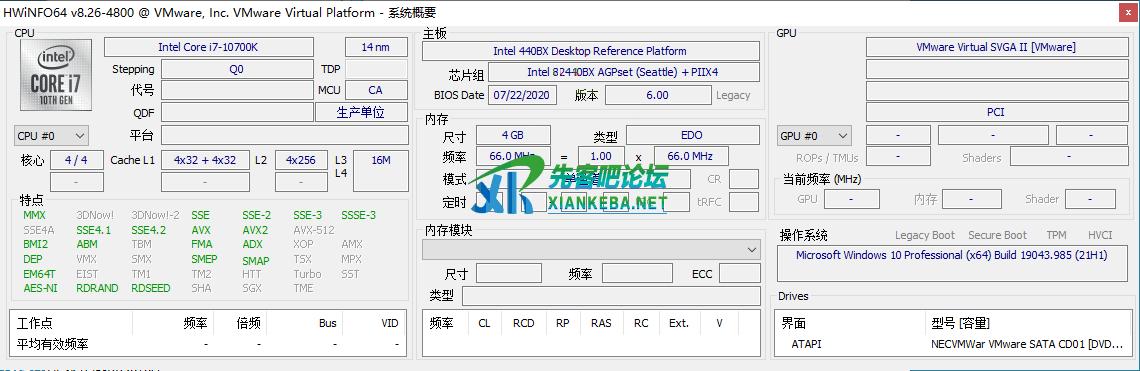The width and height of the screenshot is (1140, 371).
Task: Click the Intel Core i7 10th Gen logo
Action: 56,76
